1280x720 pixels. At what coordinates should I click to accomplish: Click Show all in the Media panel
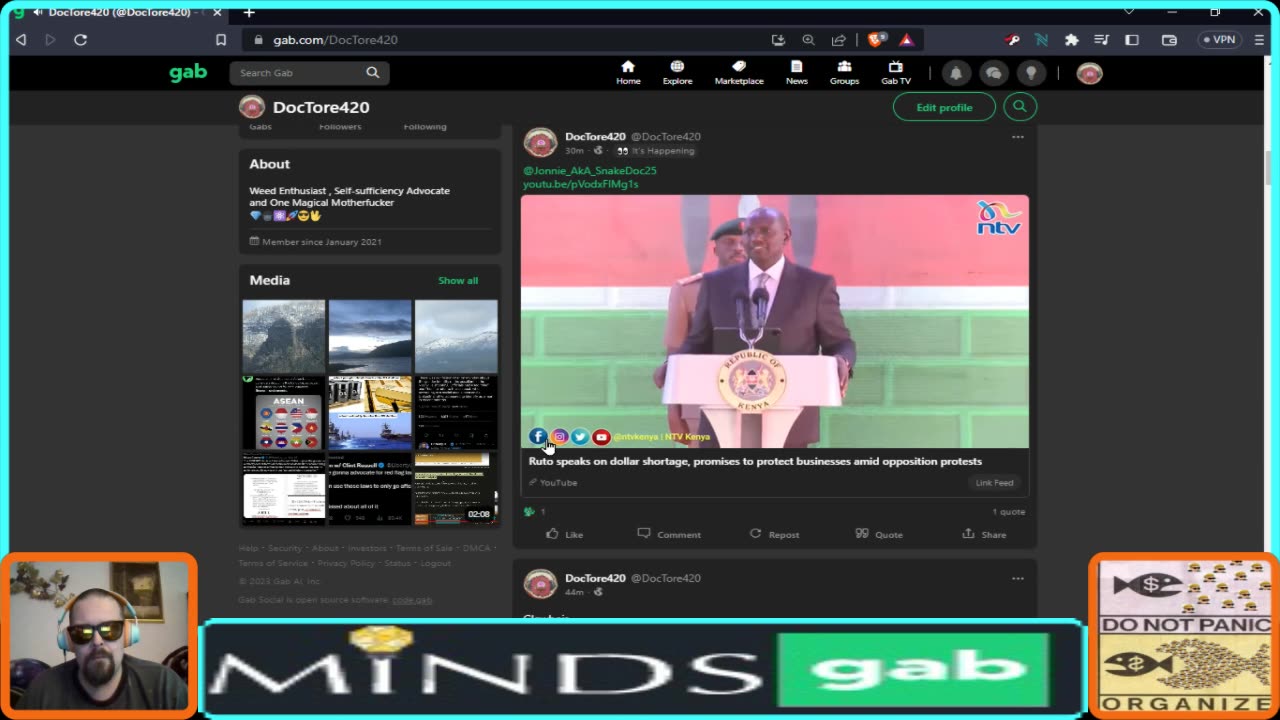[458, 281]
